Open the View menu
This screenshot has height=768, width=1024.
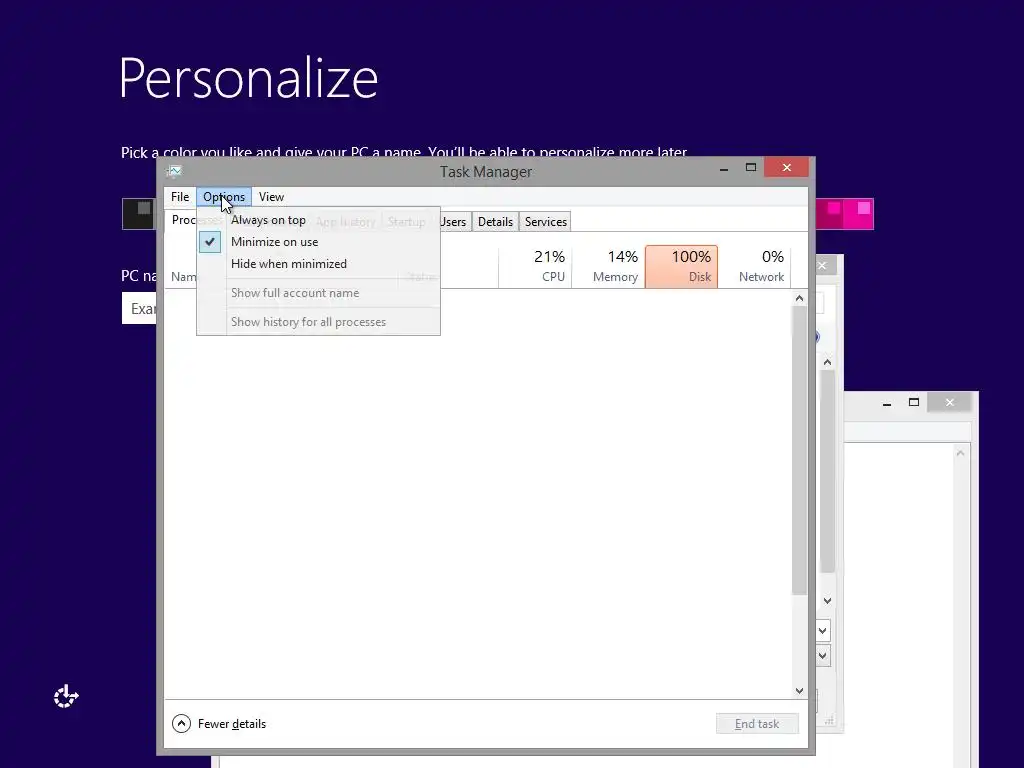(271, 197)
